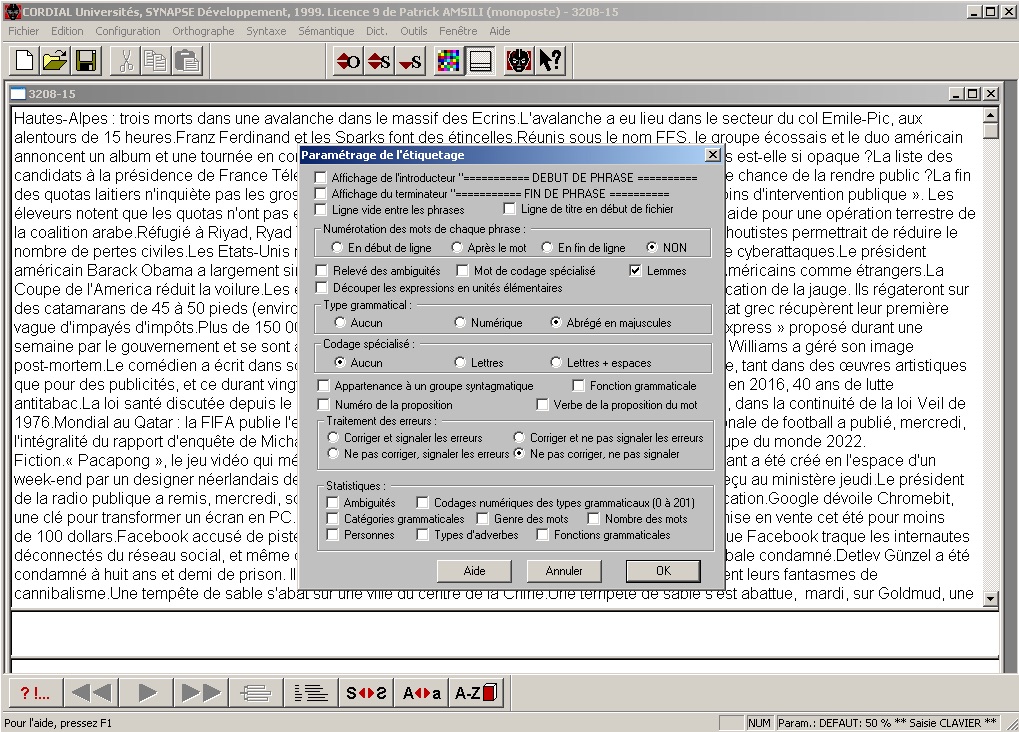Select Codage spécialisé Lettres option
Image resolution: width=1019 pixels, height=732 pixels.
click(x=460, y=362)
